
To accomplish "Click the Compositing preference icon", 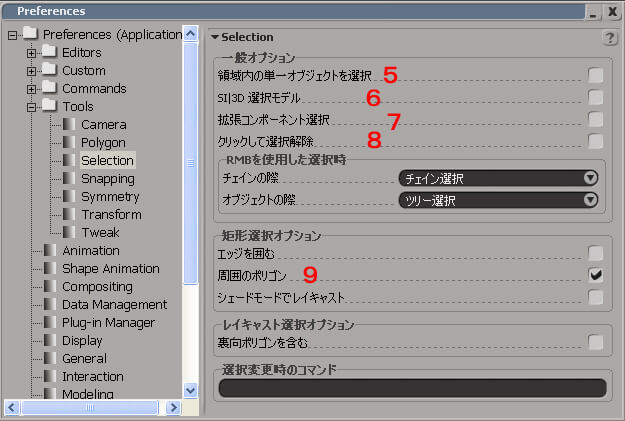I will pyautogui.click(x=50, y=286).
